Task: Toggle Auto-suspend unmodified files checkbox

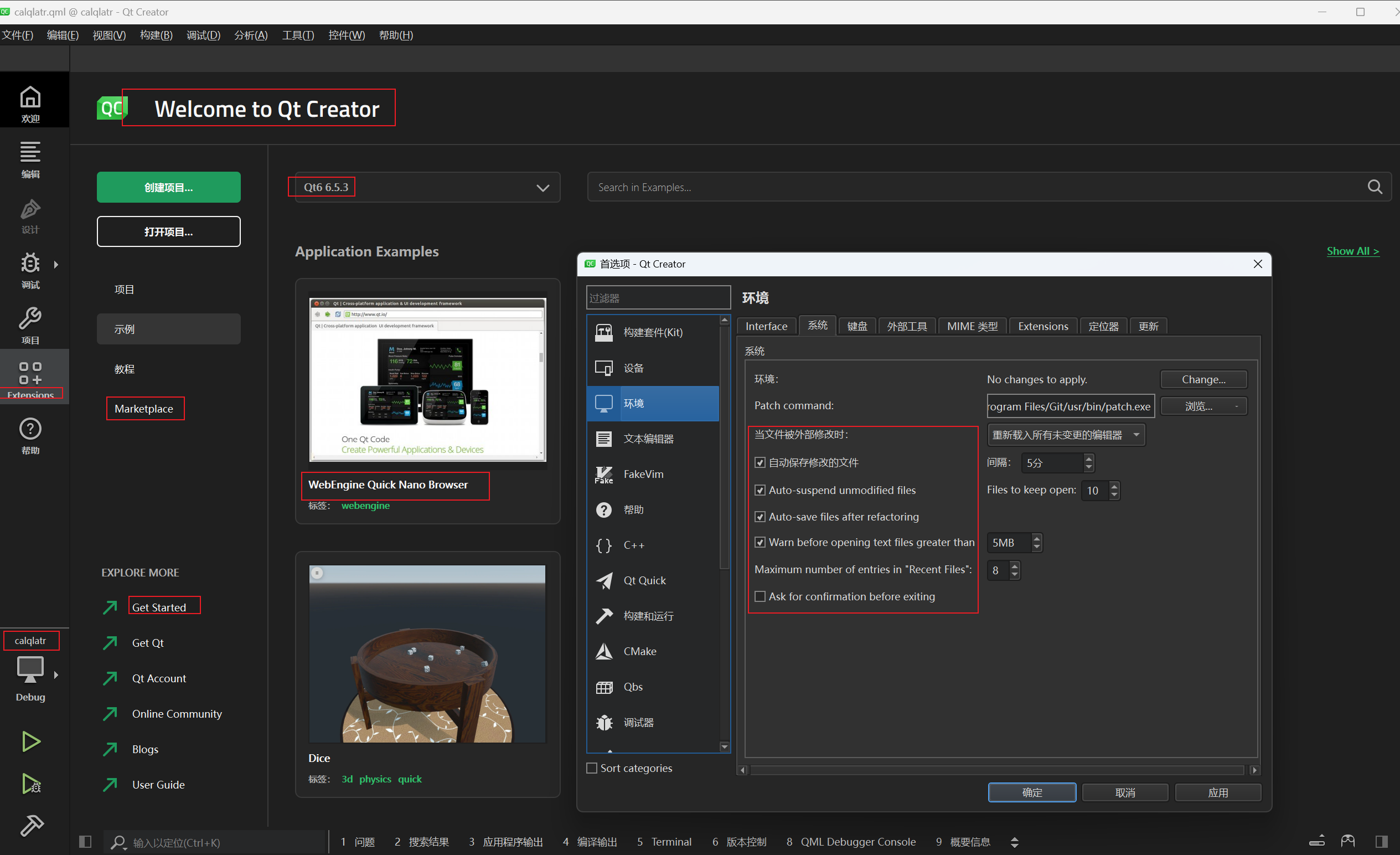Action: point(760,490)
